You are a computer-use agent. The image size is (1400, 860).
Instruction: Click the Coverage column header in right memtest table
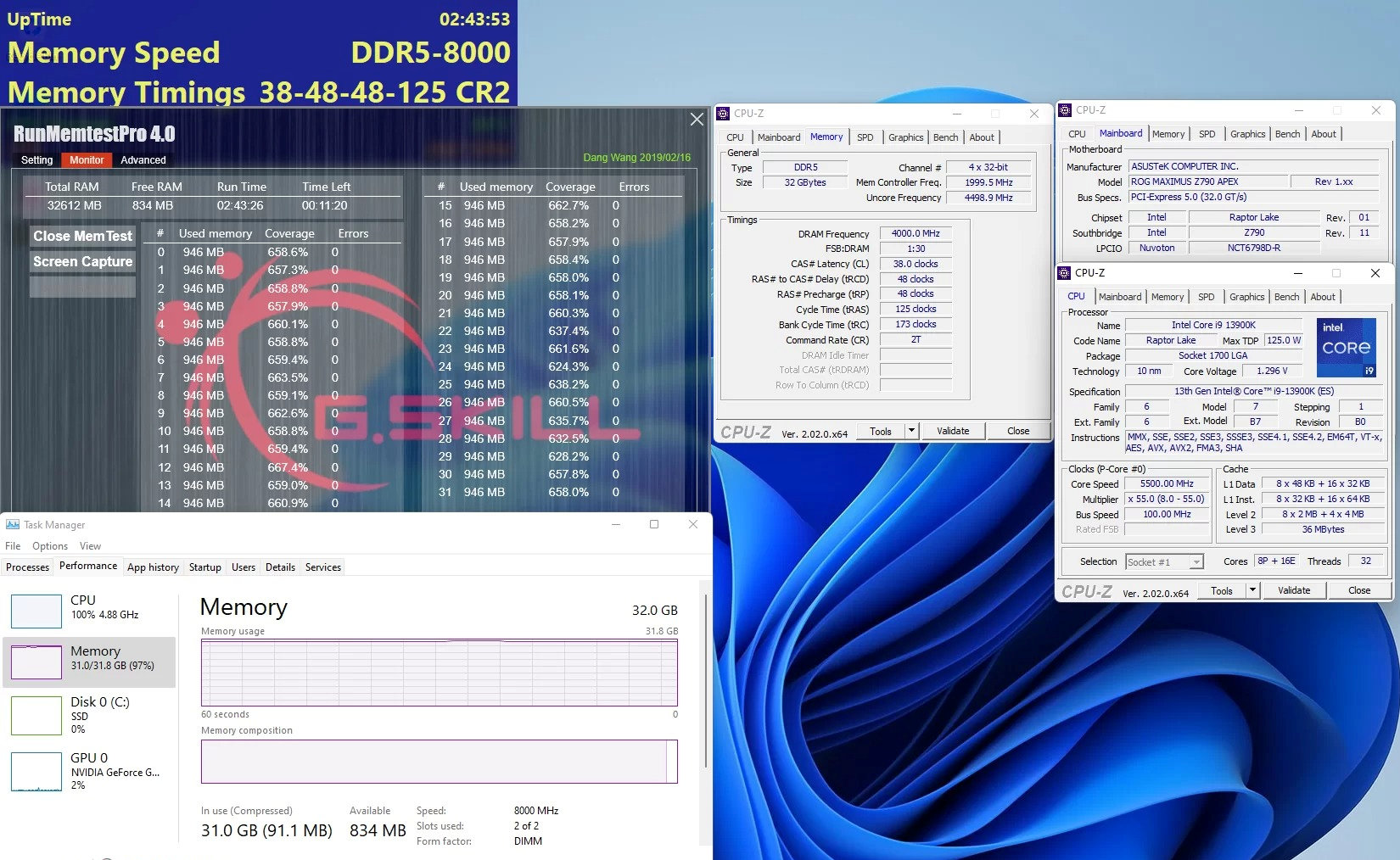(x=570, y=187)
